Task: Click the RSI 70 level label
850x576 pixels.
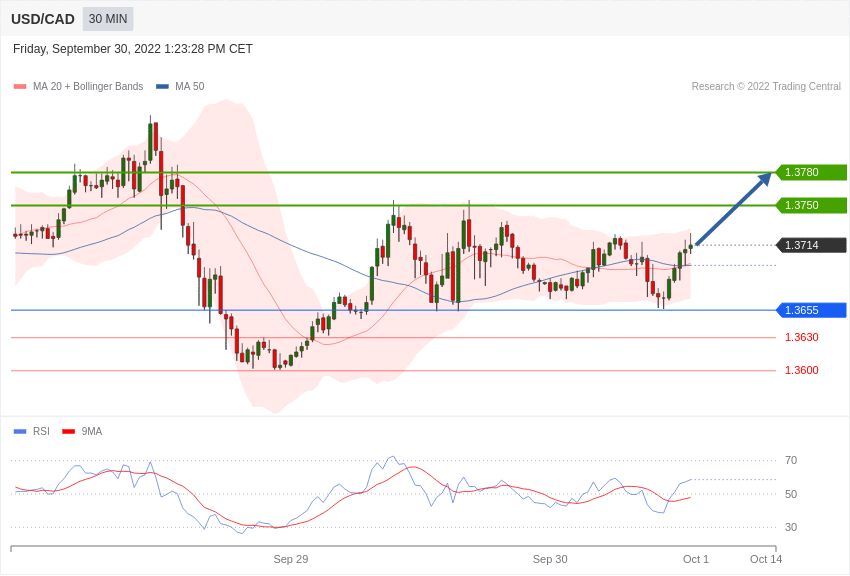Action: (x=791, y=461)
